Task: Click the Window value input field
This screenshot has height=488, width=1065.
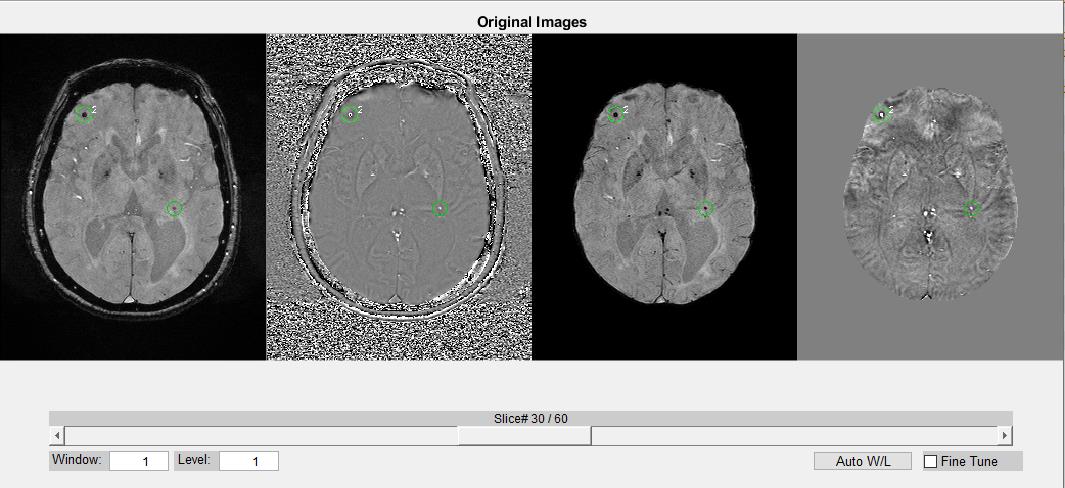Action: click(x=139, y=461)
